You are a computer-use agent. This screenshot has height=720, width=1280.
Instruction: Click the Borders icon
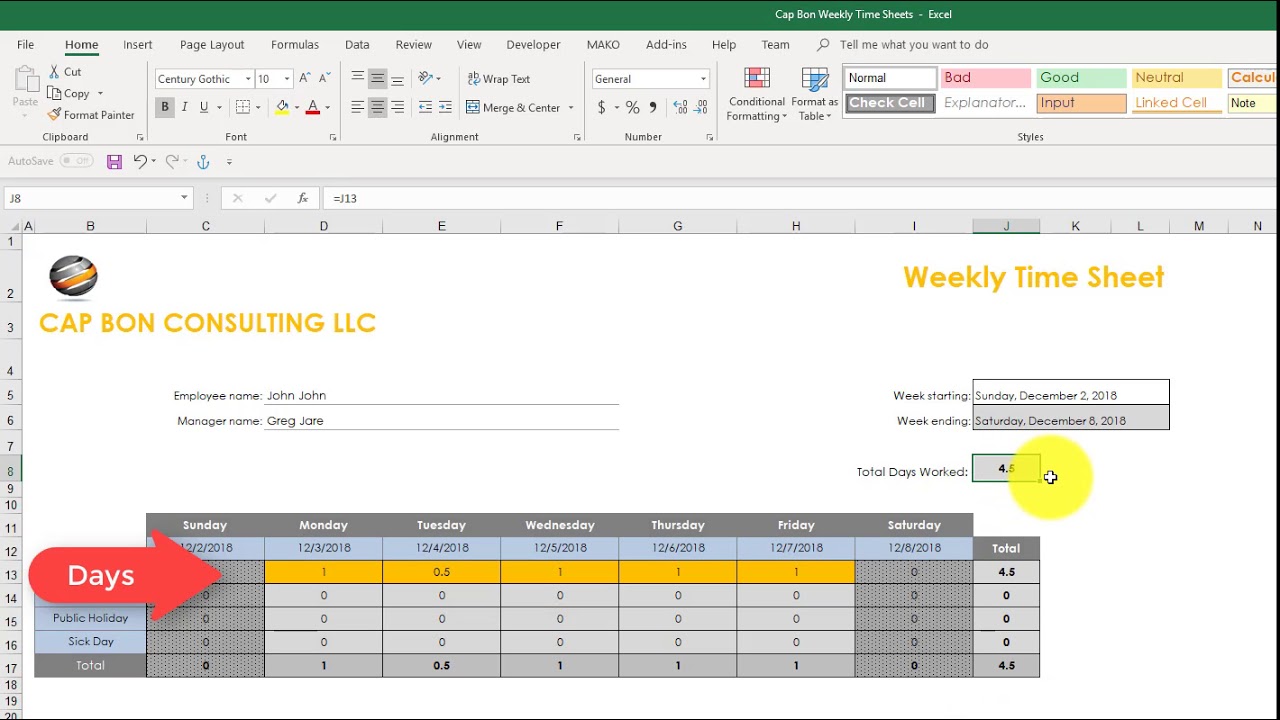tap(242, 107)
